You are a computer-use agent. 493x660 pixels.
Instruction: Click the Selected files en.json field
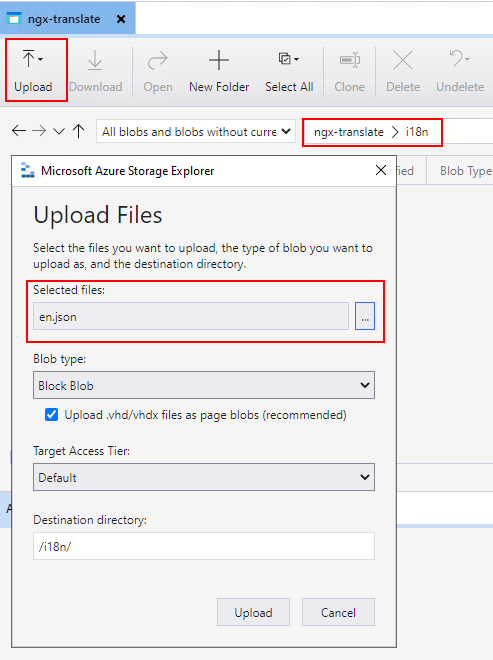coord(191,316)
